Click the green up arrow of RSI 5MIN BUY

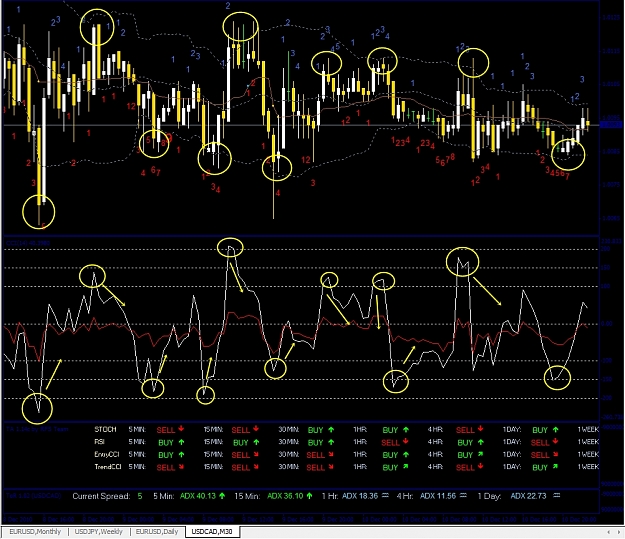click(181, 442)
